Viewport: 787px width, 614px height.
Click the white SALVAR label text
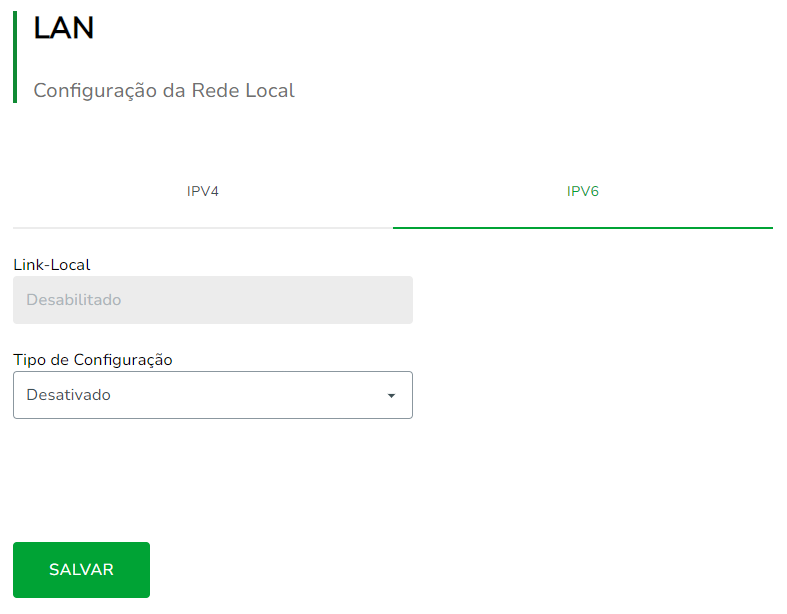point(81,570)
